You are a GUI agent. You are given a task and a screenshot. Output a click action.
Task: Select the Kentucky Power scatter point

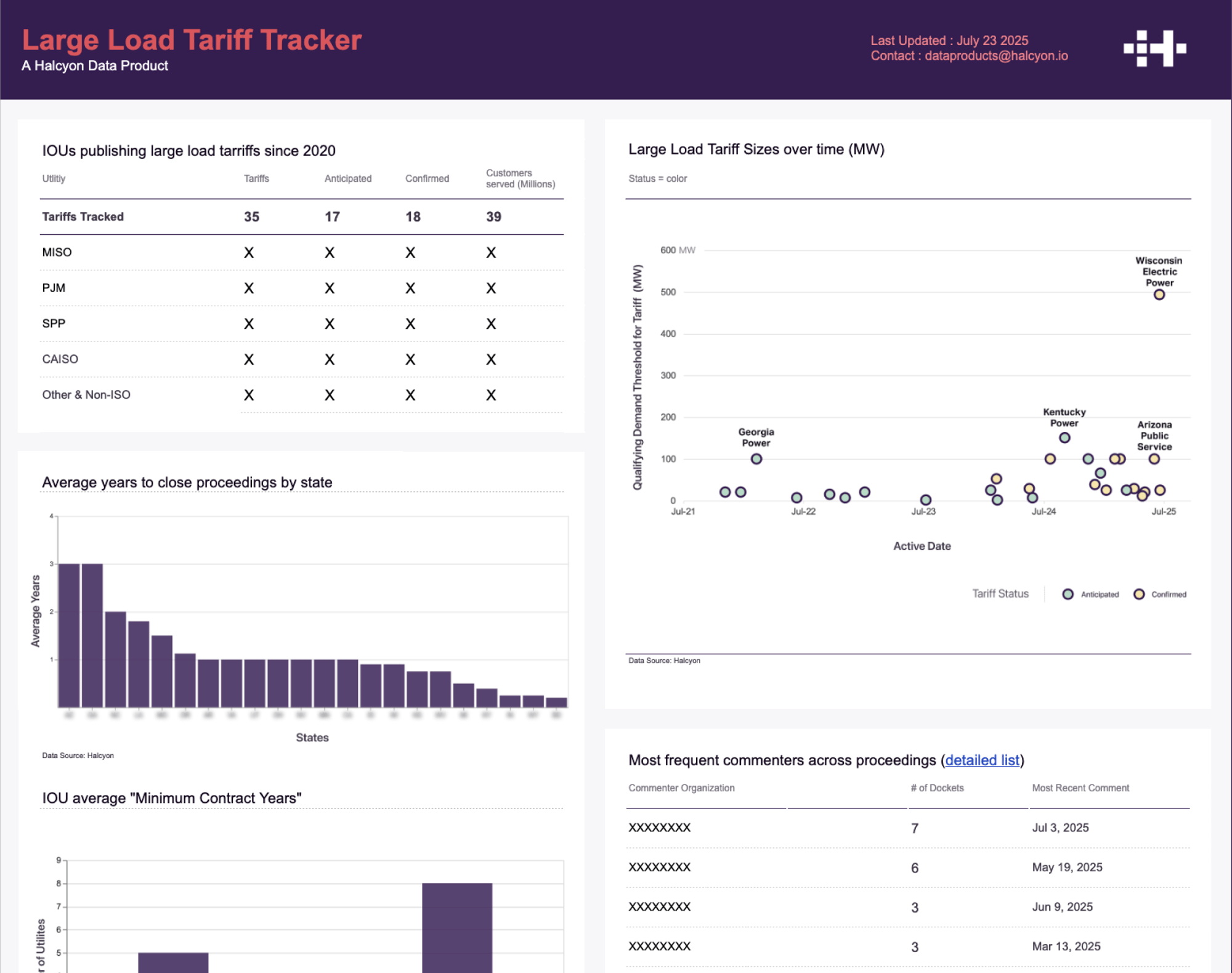(1064, 438)
